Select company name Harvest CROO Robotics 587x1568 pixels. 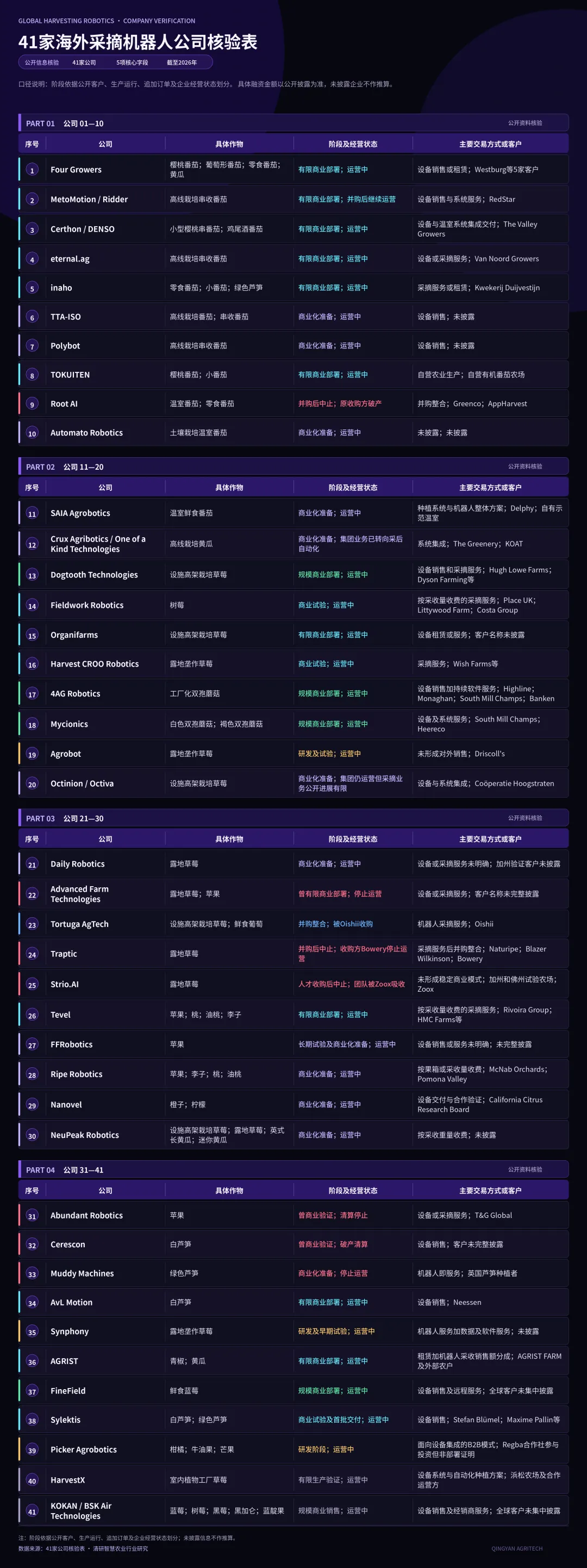(x=94, y=664)
